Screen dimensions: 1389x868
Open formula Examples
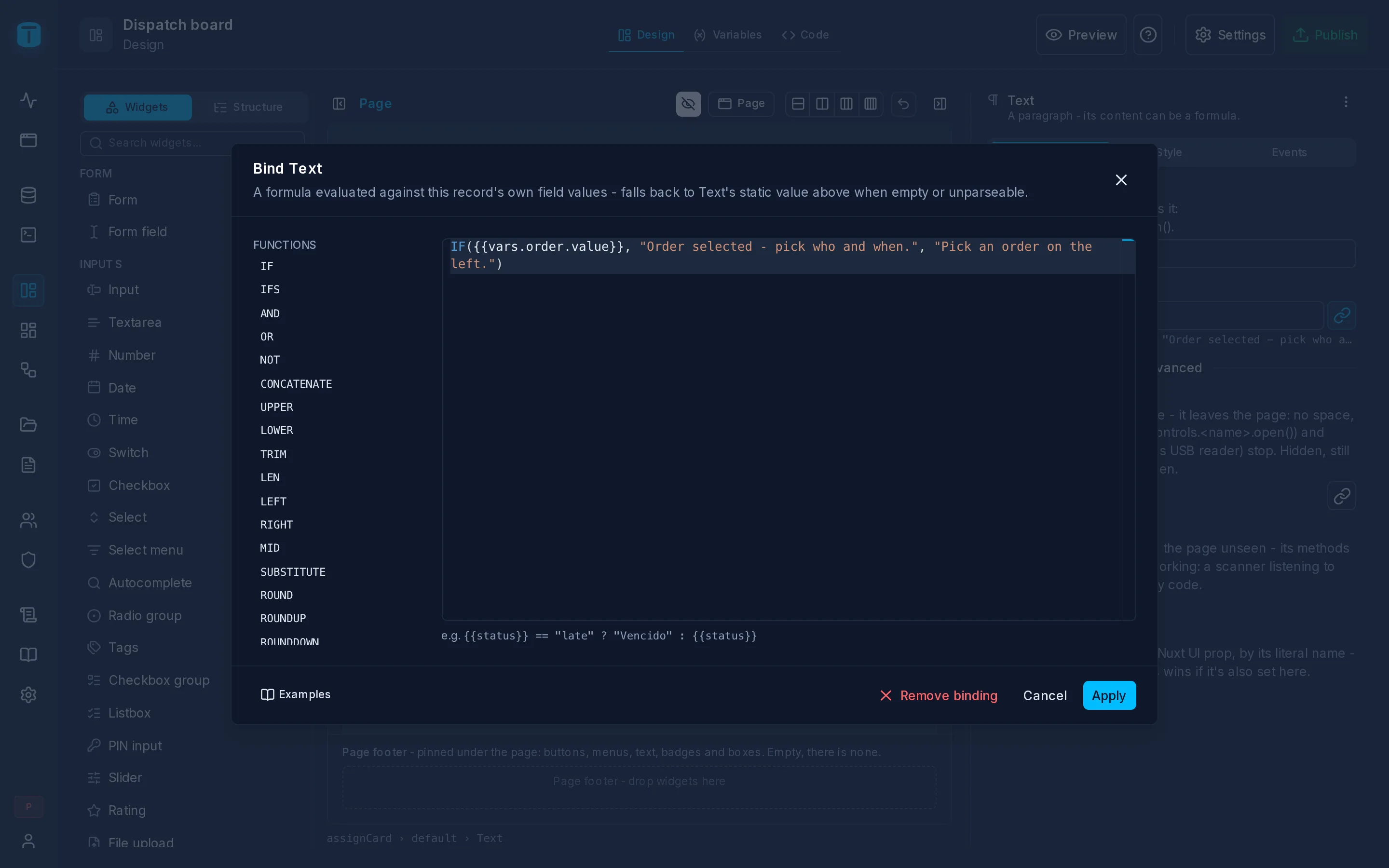(x=296, y=694)
